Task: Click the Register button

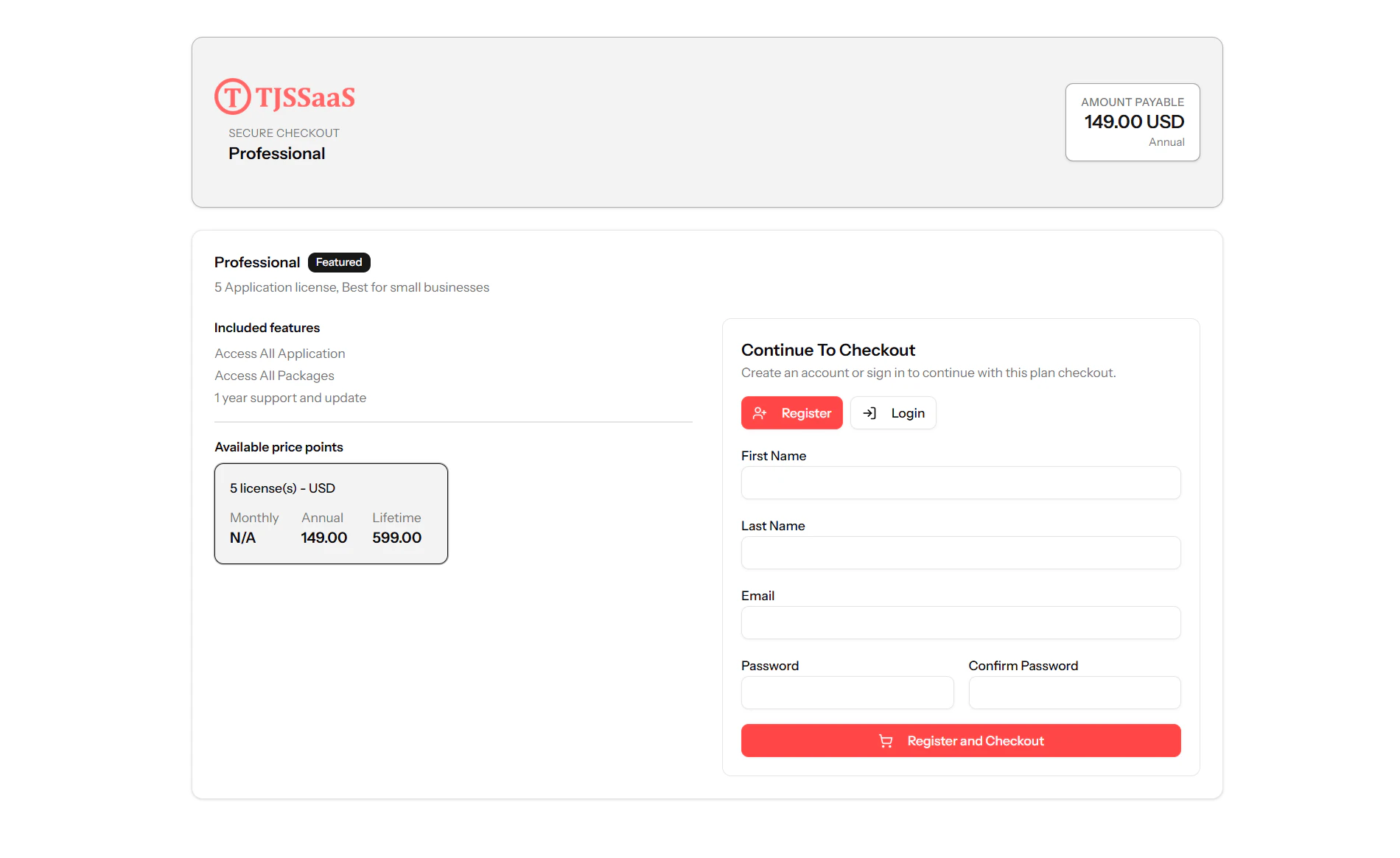Action: [792, 413]
